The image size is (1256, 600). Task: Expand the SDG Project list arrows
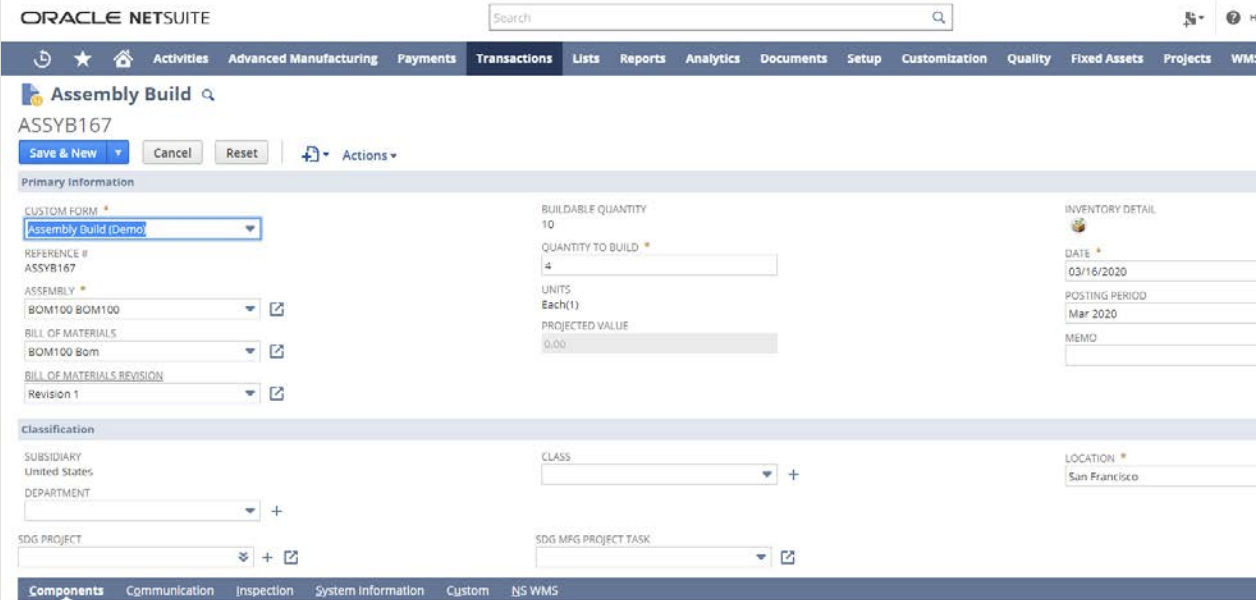coord(244,557)
